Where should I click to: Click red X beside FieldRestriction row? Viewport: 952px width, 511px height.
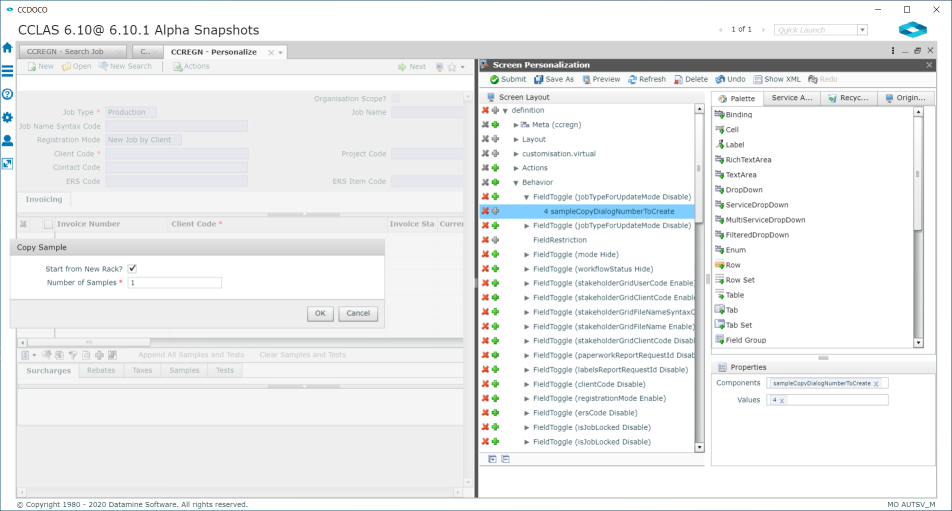tap(485, 240)
